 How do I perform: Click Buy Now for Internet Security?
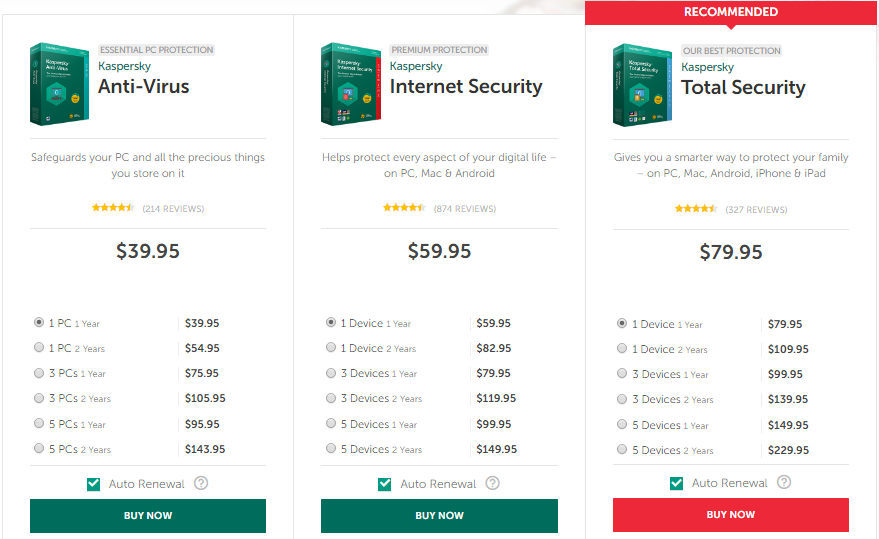click(440, 515)
